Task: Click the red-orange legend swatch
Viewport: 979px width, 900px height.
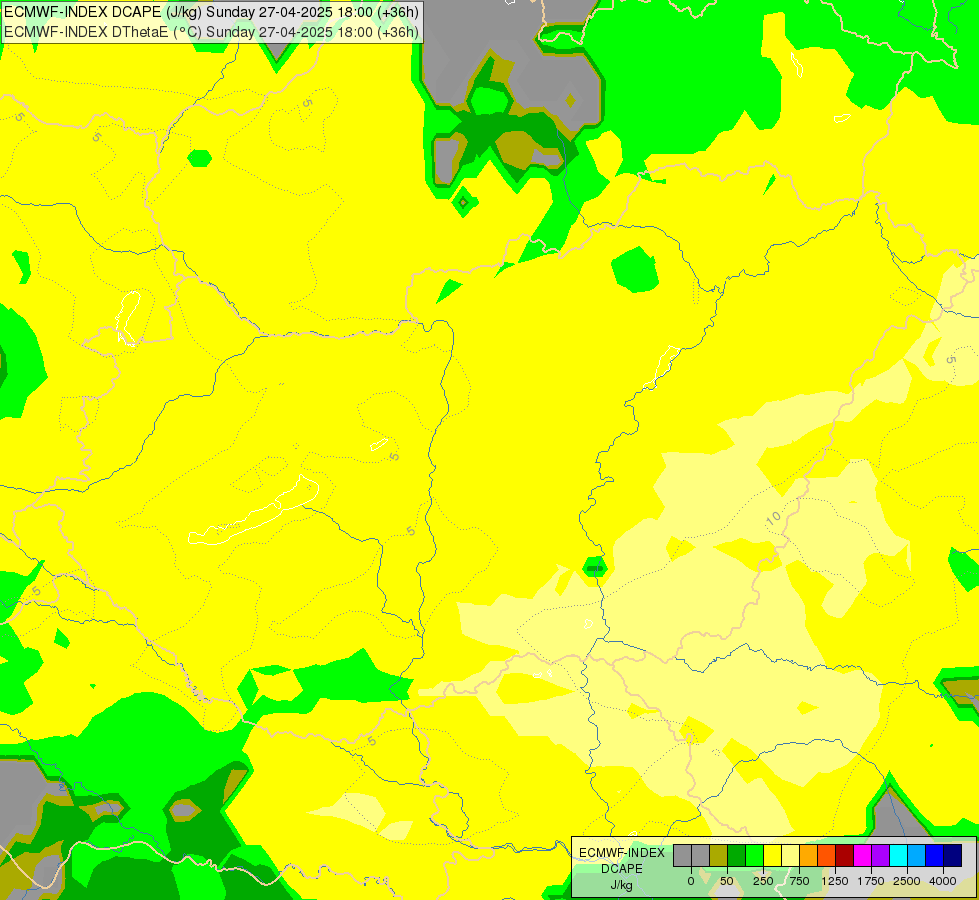Action: point(826,856)
